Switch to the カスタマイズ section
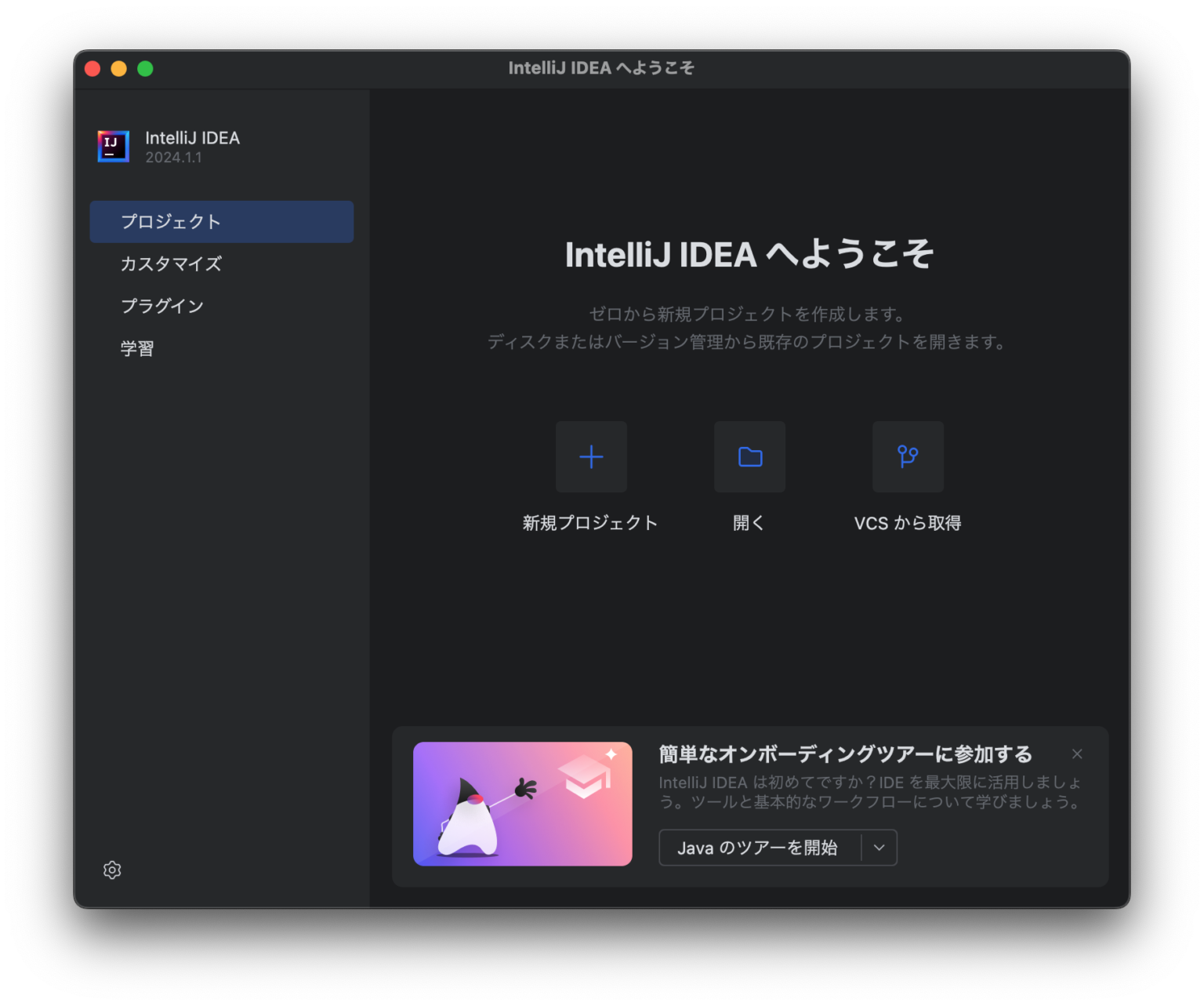This screenshot has height=1006, width=1204. (171, 263)
